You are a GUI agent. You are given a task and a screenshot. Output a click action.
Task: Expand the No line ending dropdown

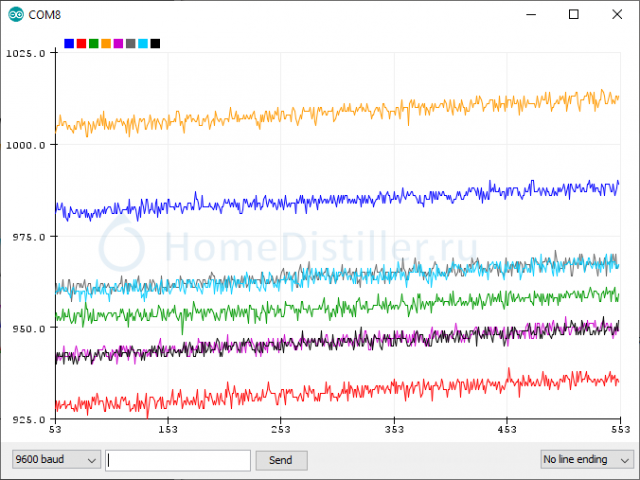pyautogui.click(x=586, y=460)
